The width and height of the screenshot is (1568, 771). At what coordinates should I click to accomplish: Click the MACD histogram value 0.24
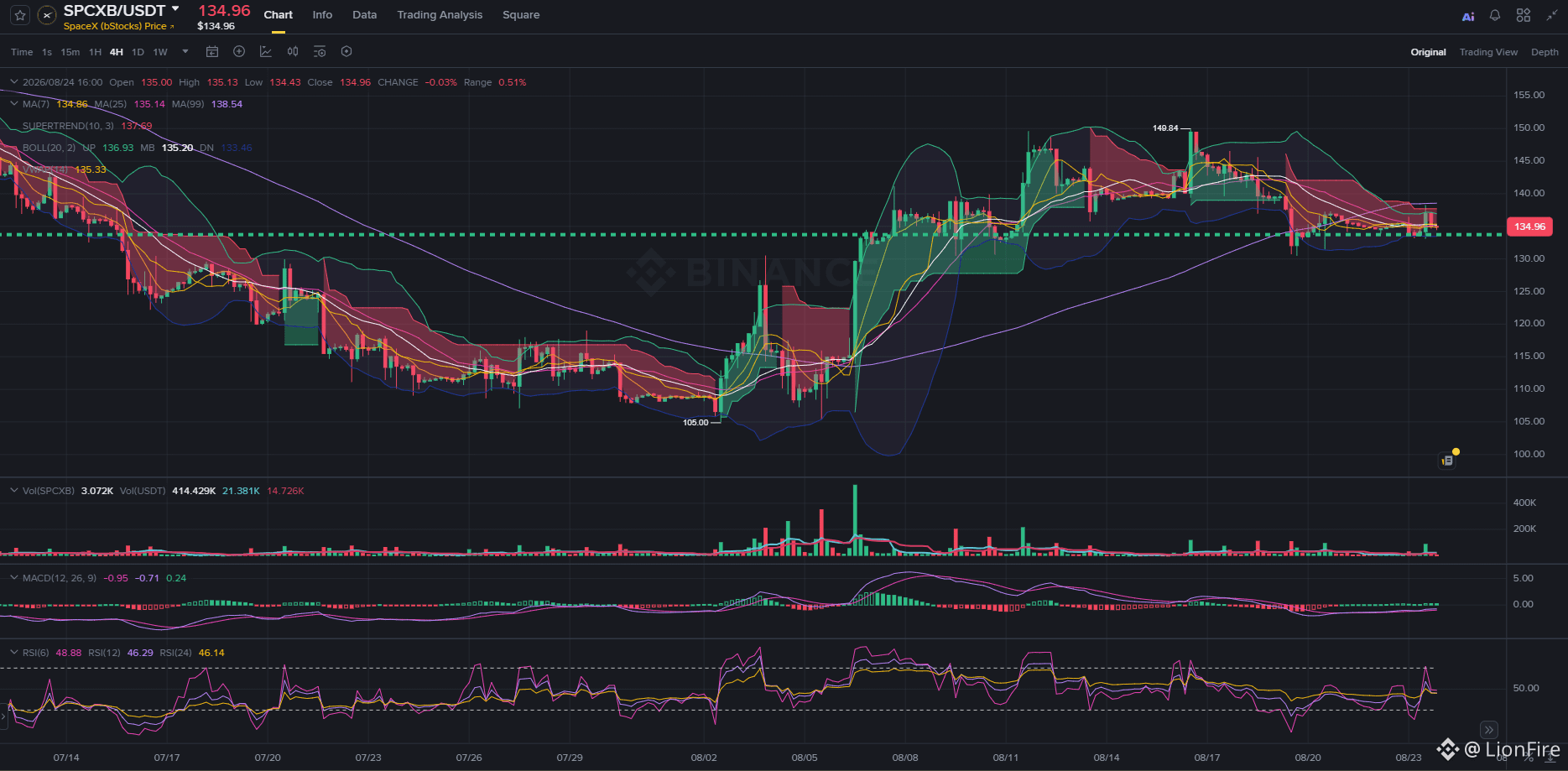[176, 578]
